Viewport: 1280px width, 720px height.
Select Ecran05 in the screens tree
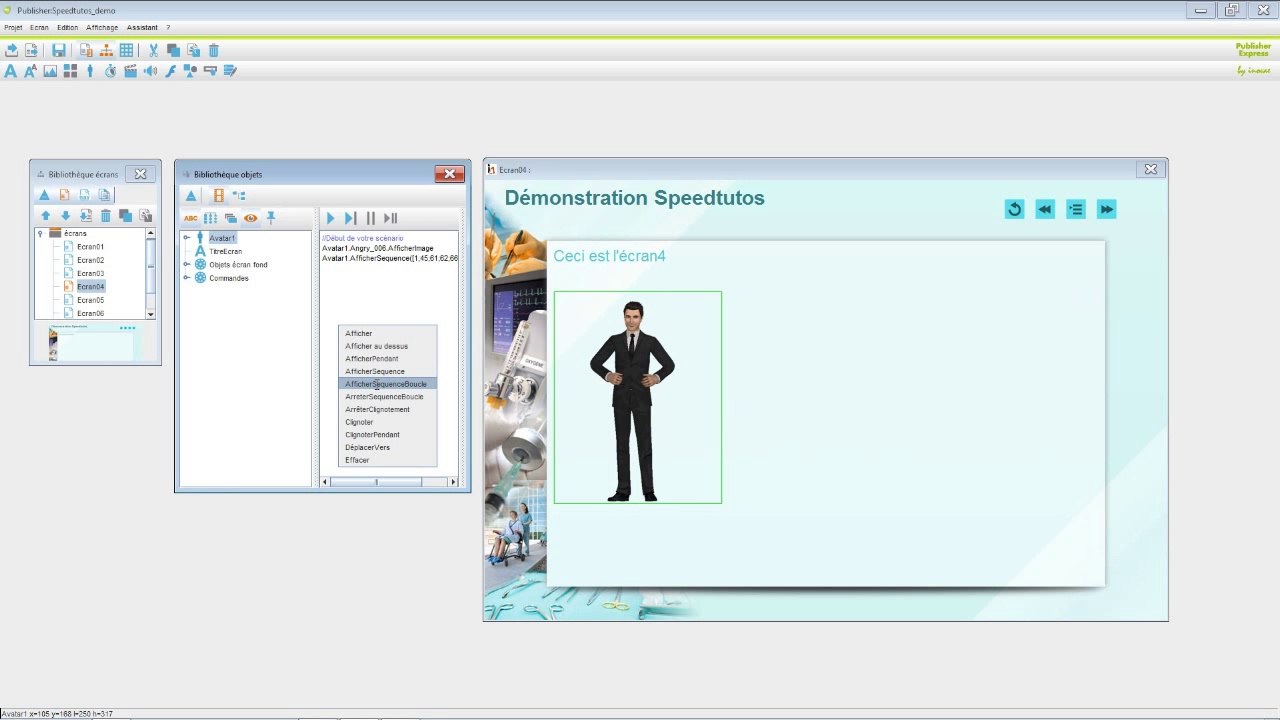point(90,300)
